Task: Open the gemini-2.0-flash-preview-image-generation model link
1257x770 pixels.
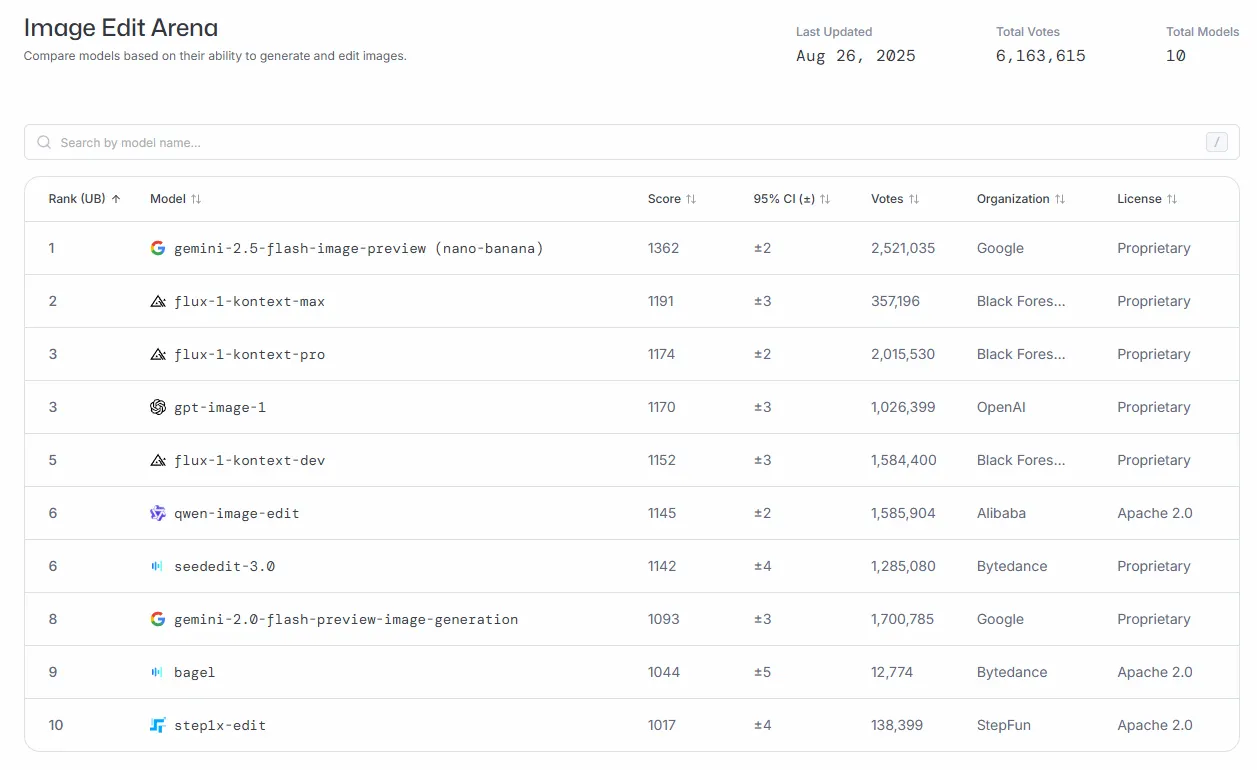Action: tap(346, 619)
